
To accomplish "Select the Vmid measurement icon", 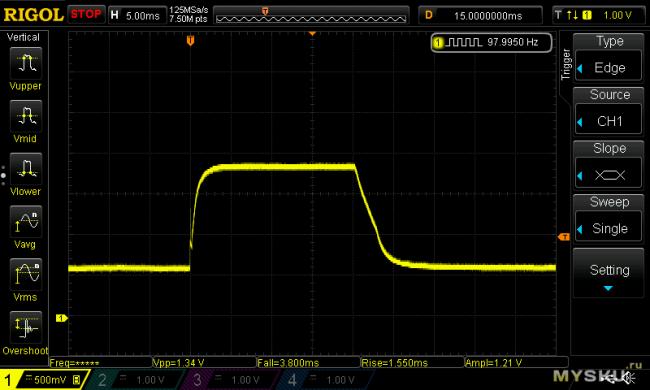I will click(x=26, y=116).
